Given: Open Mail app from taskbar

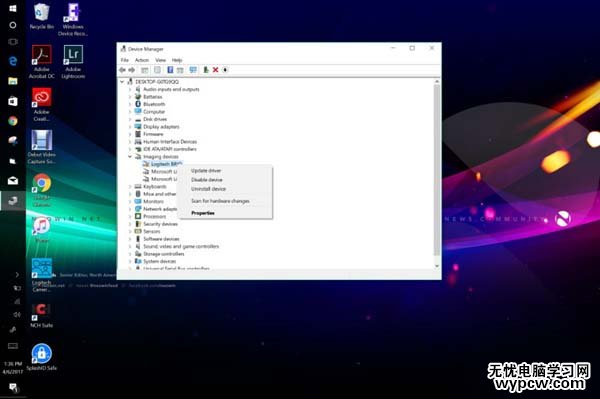Looking at the screenshot, I should pyautogui.click(x=13, y=181).
